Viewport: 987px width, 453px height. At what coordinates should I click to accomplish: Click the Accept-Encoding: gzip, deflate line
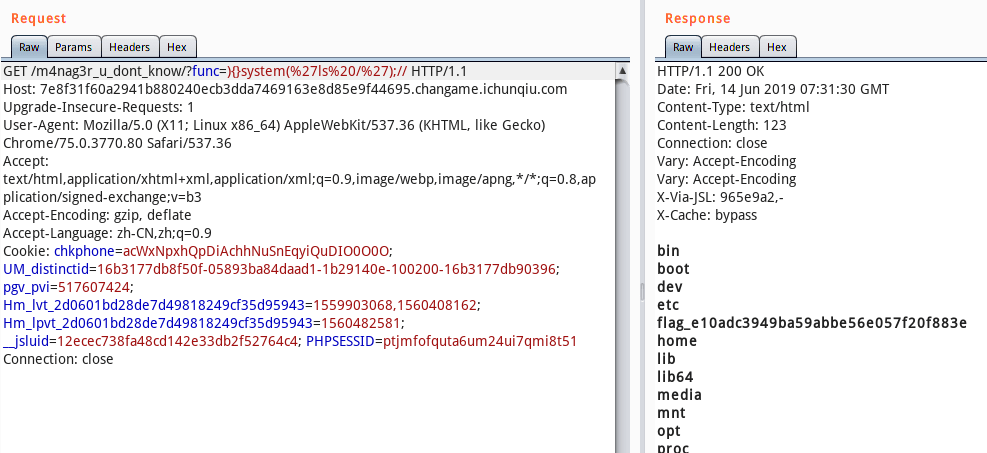point(97,215)
